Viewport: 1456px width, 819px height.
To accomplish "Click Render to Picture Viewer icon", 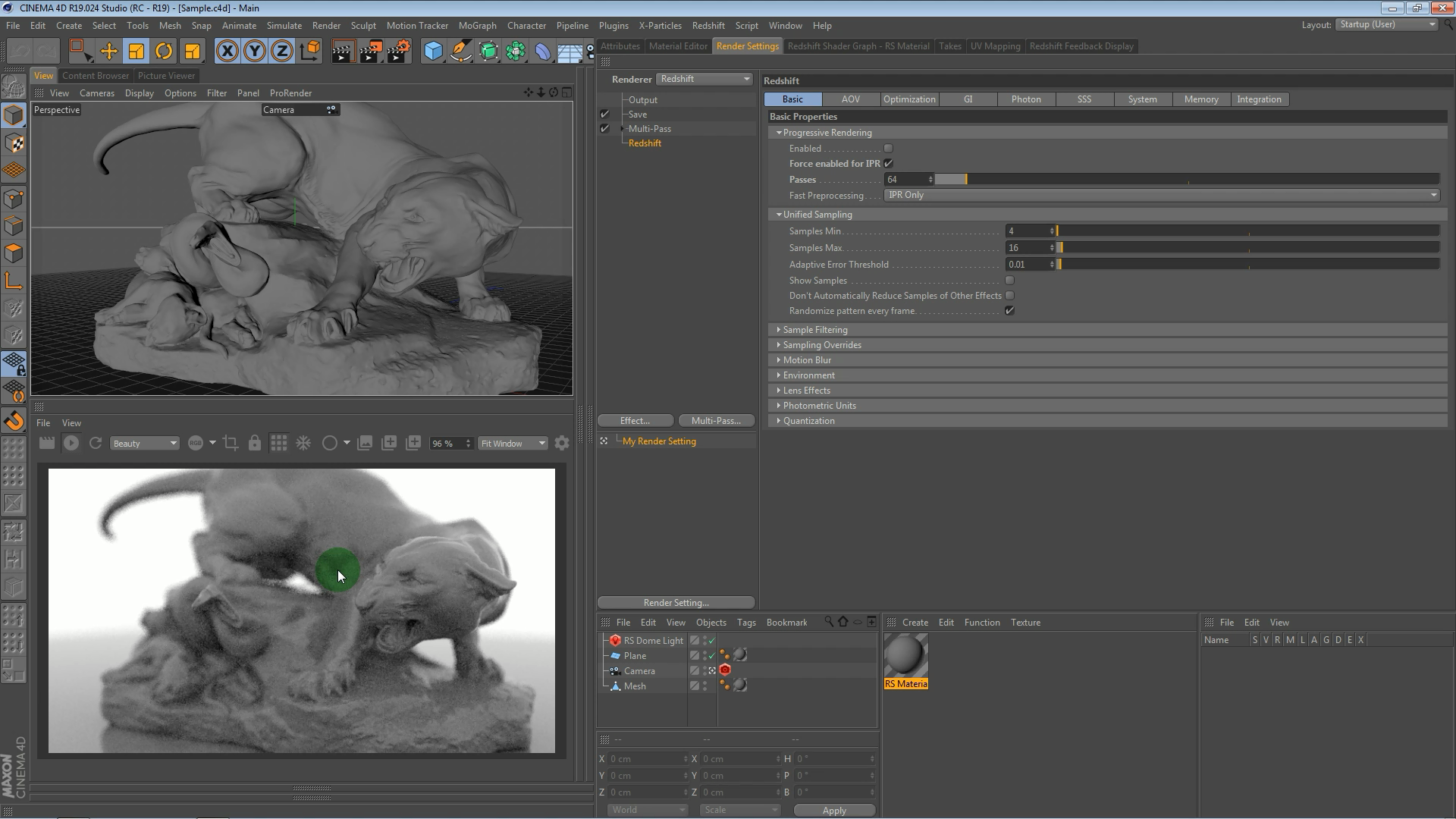I will coord(370,52).
